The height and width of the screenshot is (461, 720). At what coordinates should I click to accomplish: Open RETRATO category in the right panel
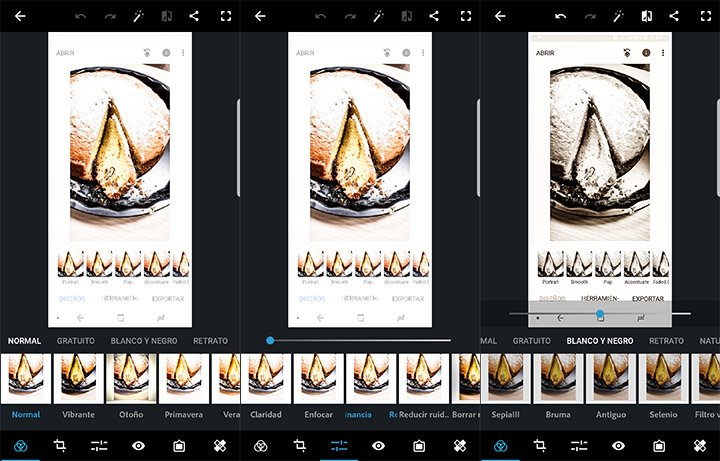666,341
